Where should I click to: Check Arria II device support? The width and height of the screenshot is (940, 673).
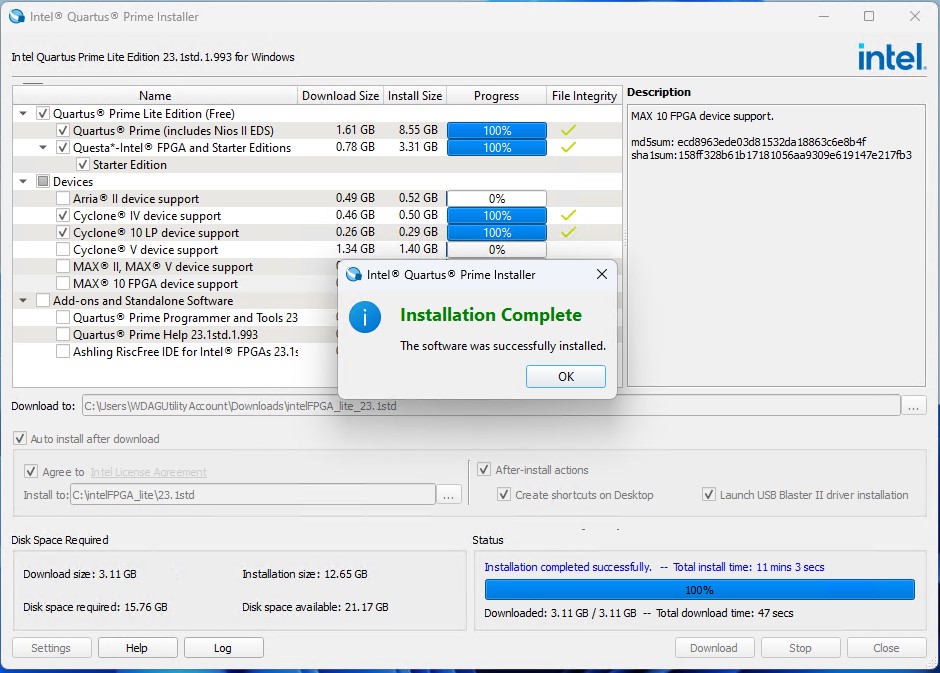click(62, 198)
